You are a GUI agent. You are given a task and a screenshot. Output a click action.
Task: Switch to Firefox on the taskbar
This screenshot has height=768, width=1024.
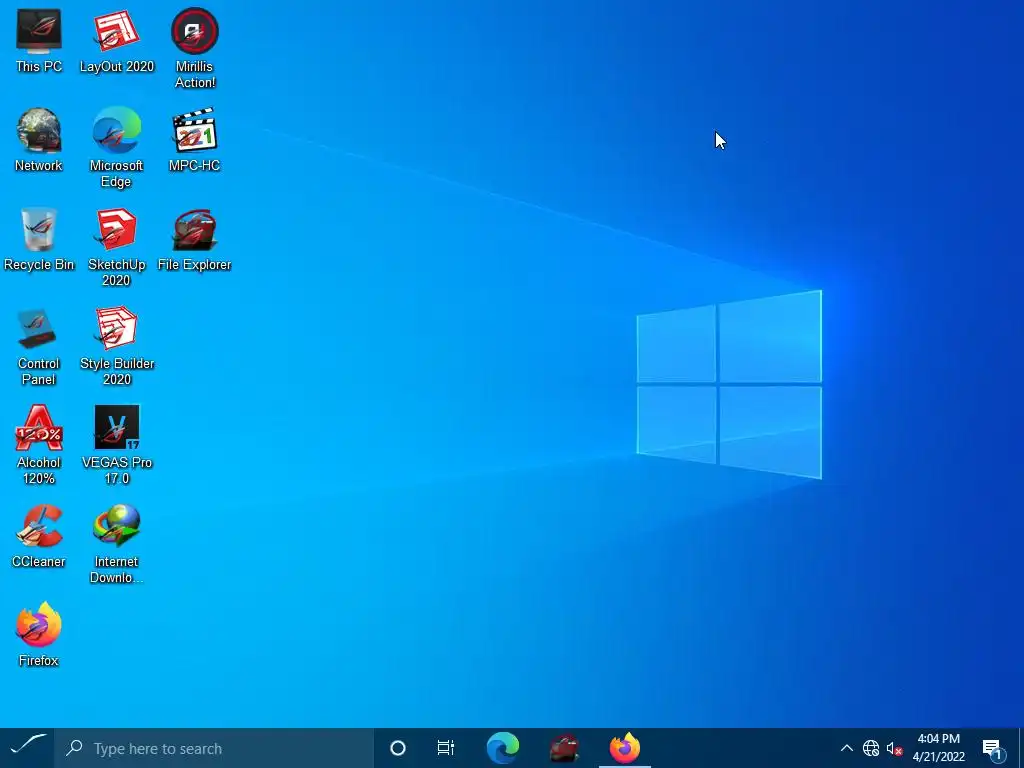pyautogui.click(x=625, y=748)
